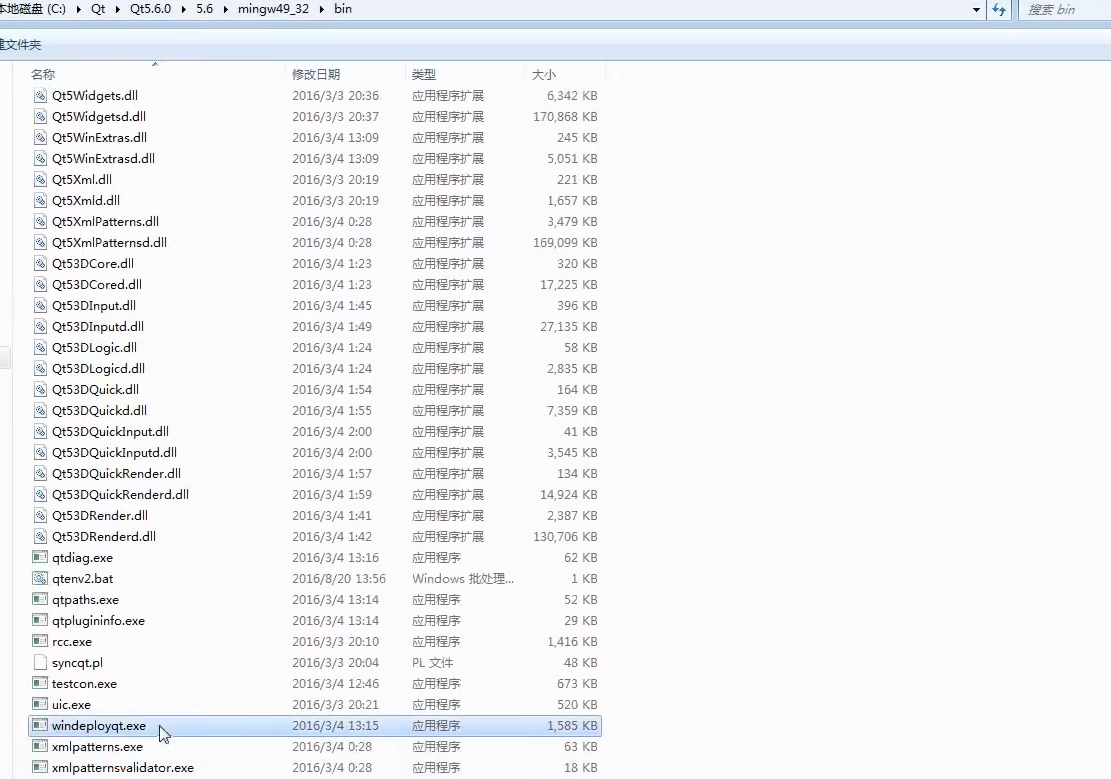Refresh the folder with the address bar button

pos(999,10)
